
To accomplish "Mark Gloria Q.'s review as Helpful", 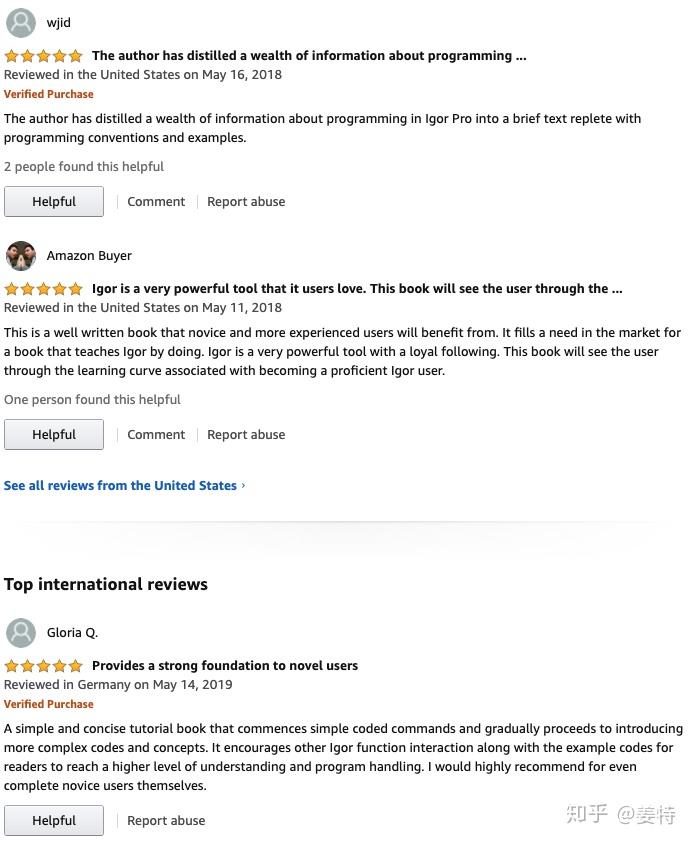I will [x=54, y=821].
